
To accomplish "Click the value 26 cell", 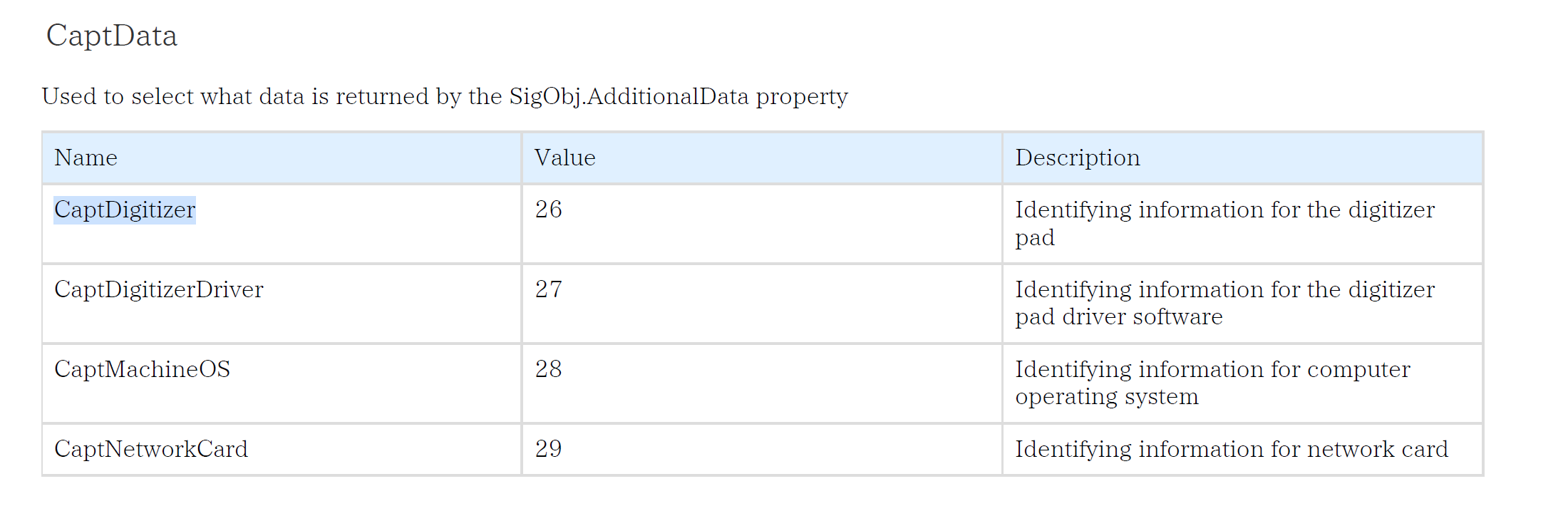I will [x=548, y=210].
